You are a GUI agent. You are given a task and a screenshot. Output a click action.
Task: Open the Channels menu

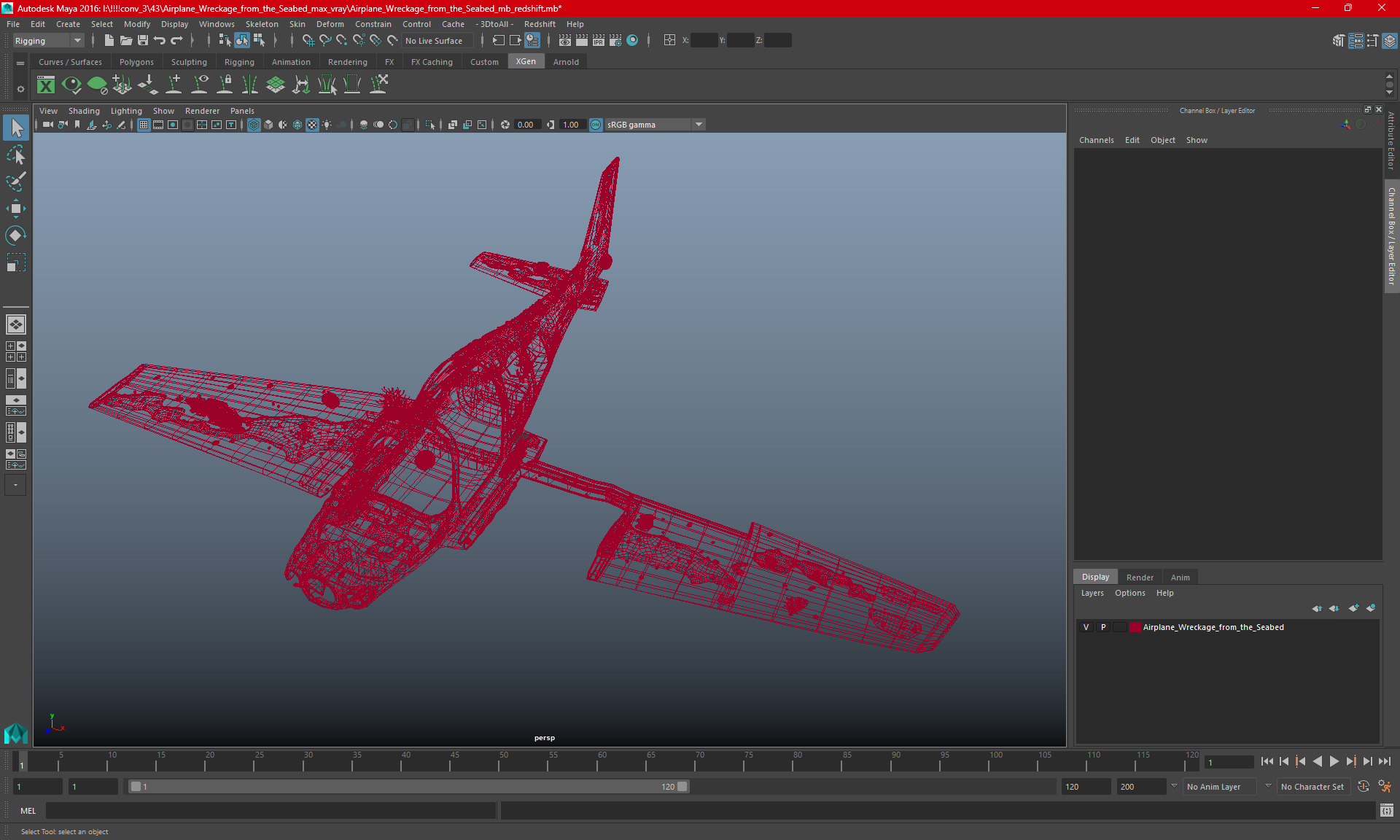1096,140
